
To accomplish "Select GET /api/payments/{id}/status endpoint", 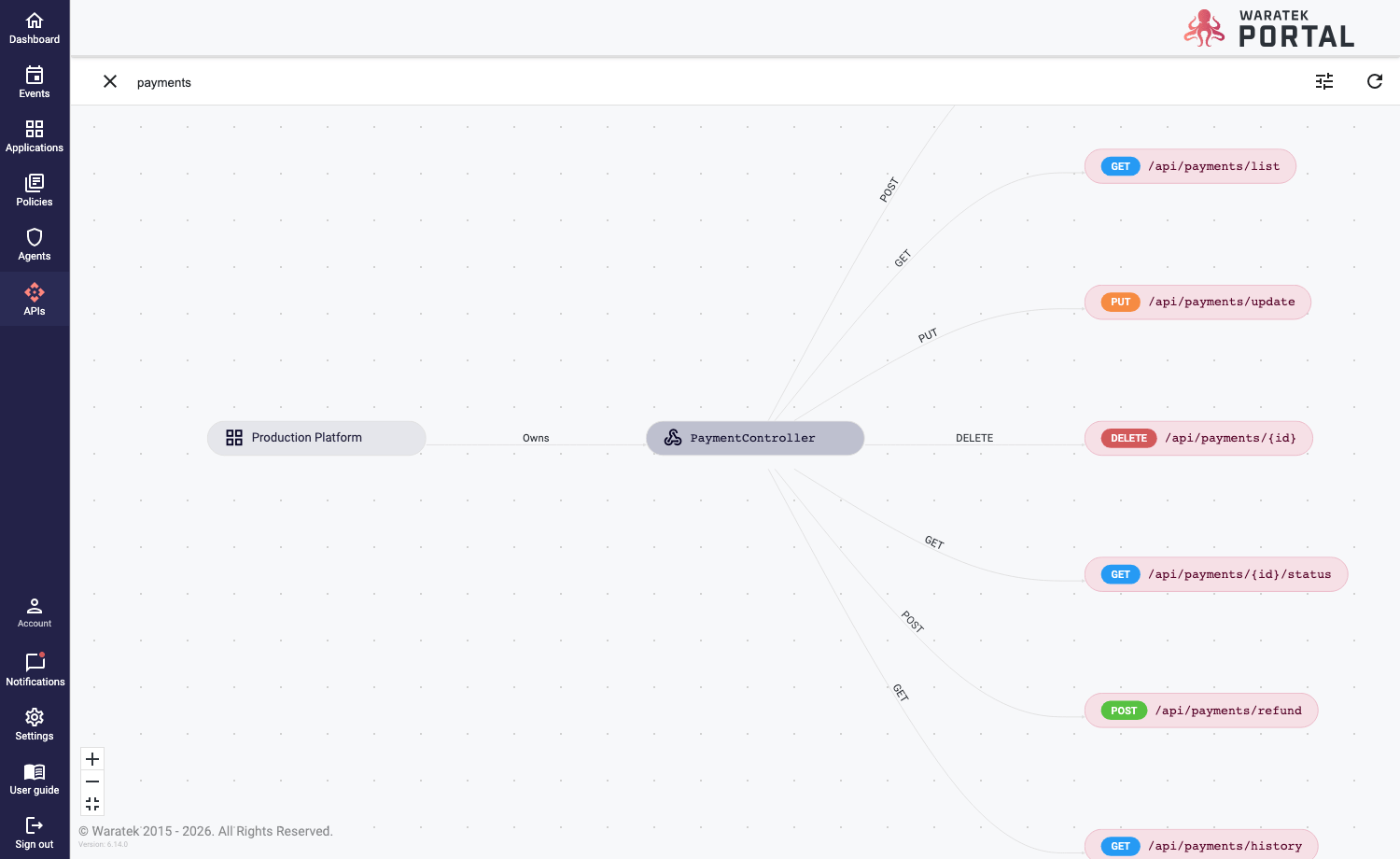I will pyautogui.click(x=1216, y=574).
